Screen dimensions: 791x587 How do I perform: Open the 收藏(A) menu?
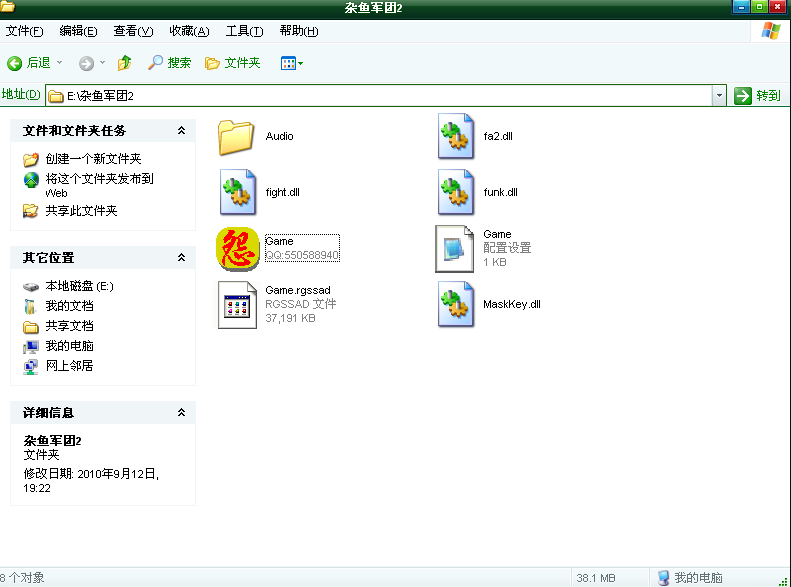[189, 31]
